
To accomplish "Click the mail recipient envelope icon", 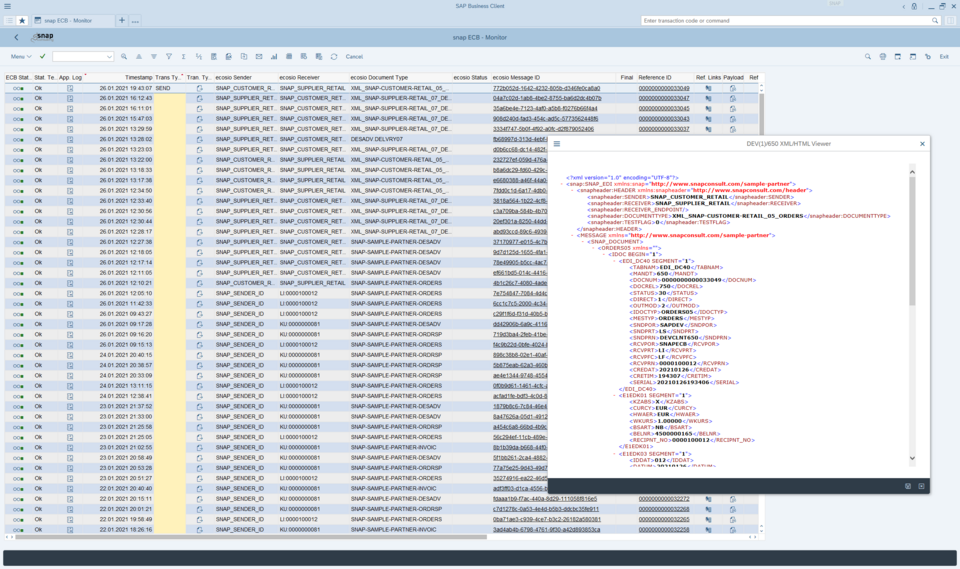I will [259, 56].
